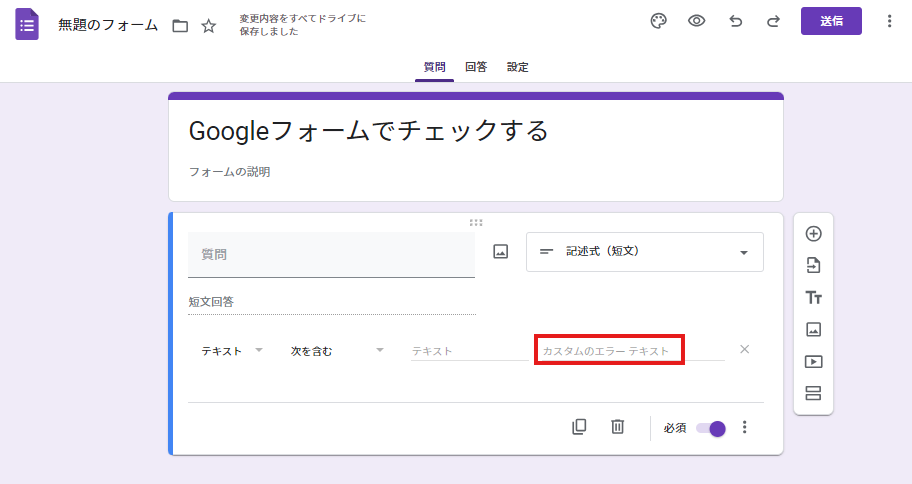912x484 pixels.
Task: Click the 無題のフォーム document name
Action: pos(108,25)
